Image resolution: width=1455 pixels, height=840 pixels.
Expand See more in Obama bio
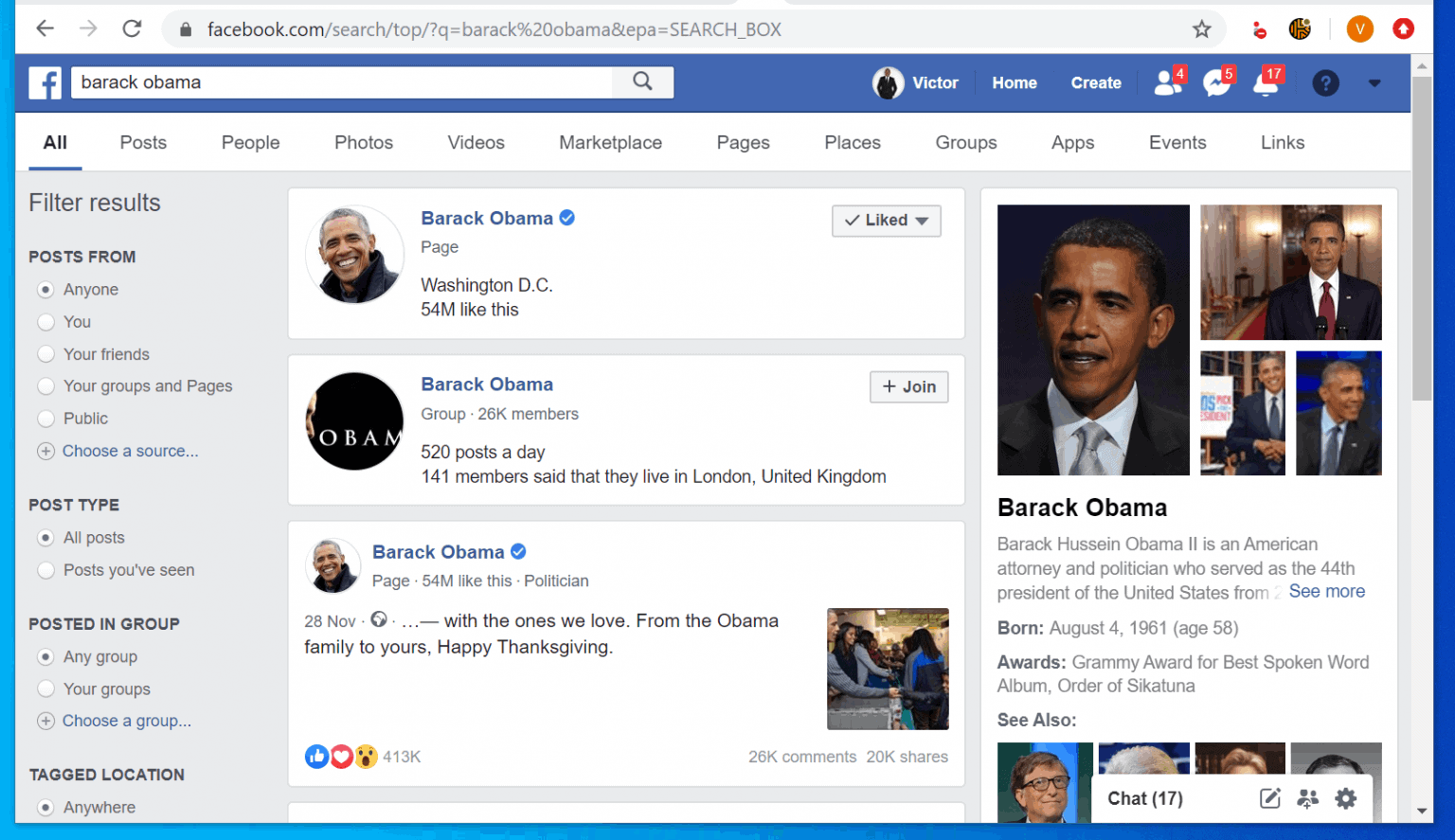pos(1326,592)
